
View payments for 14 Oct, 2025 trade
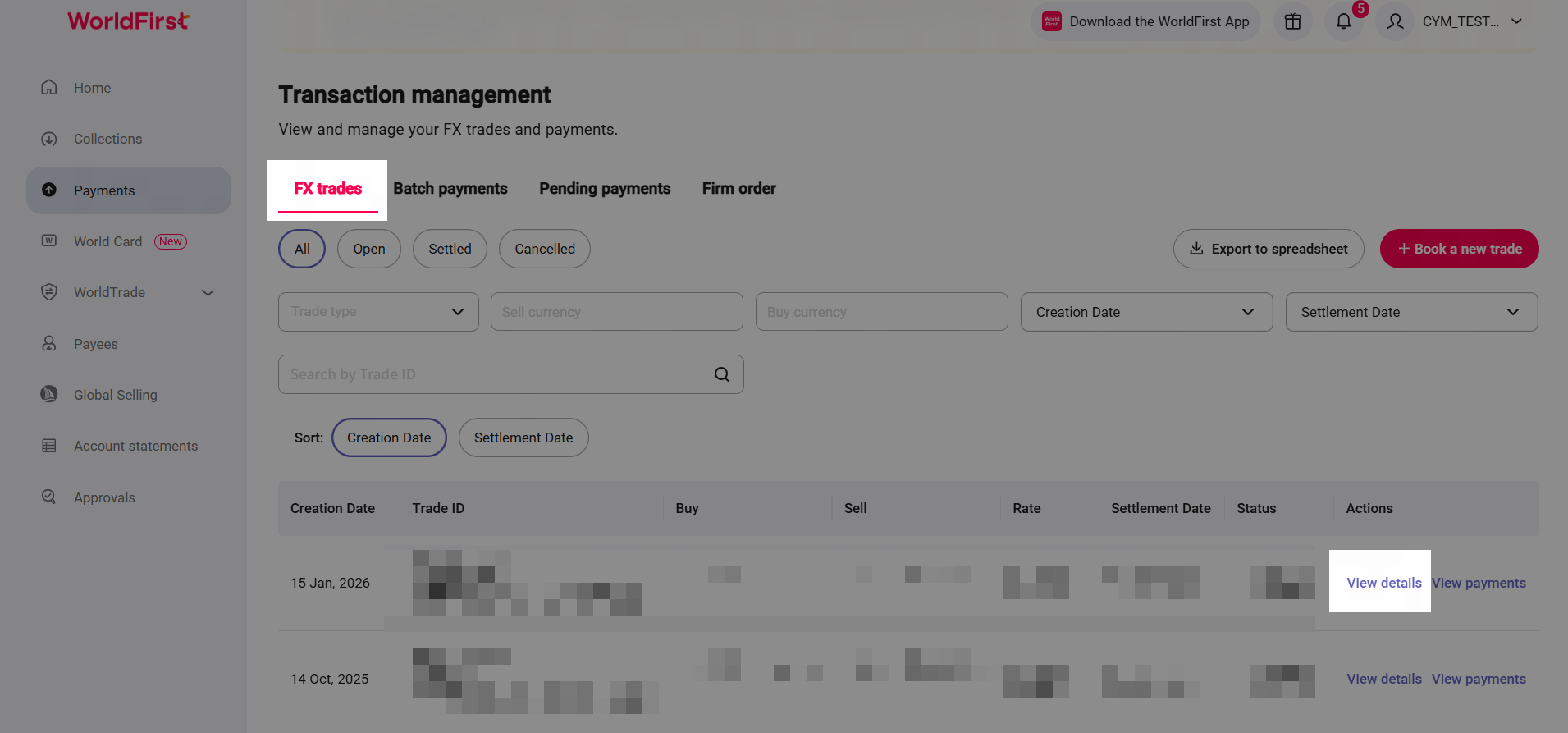coord(1479,679)
